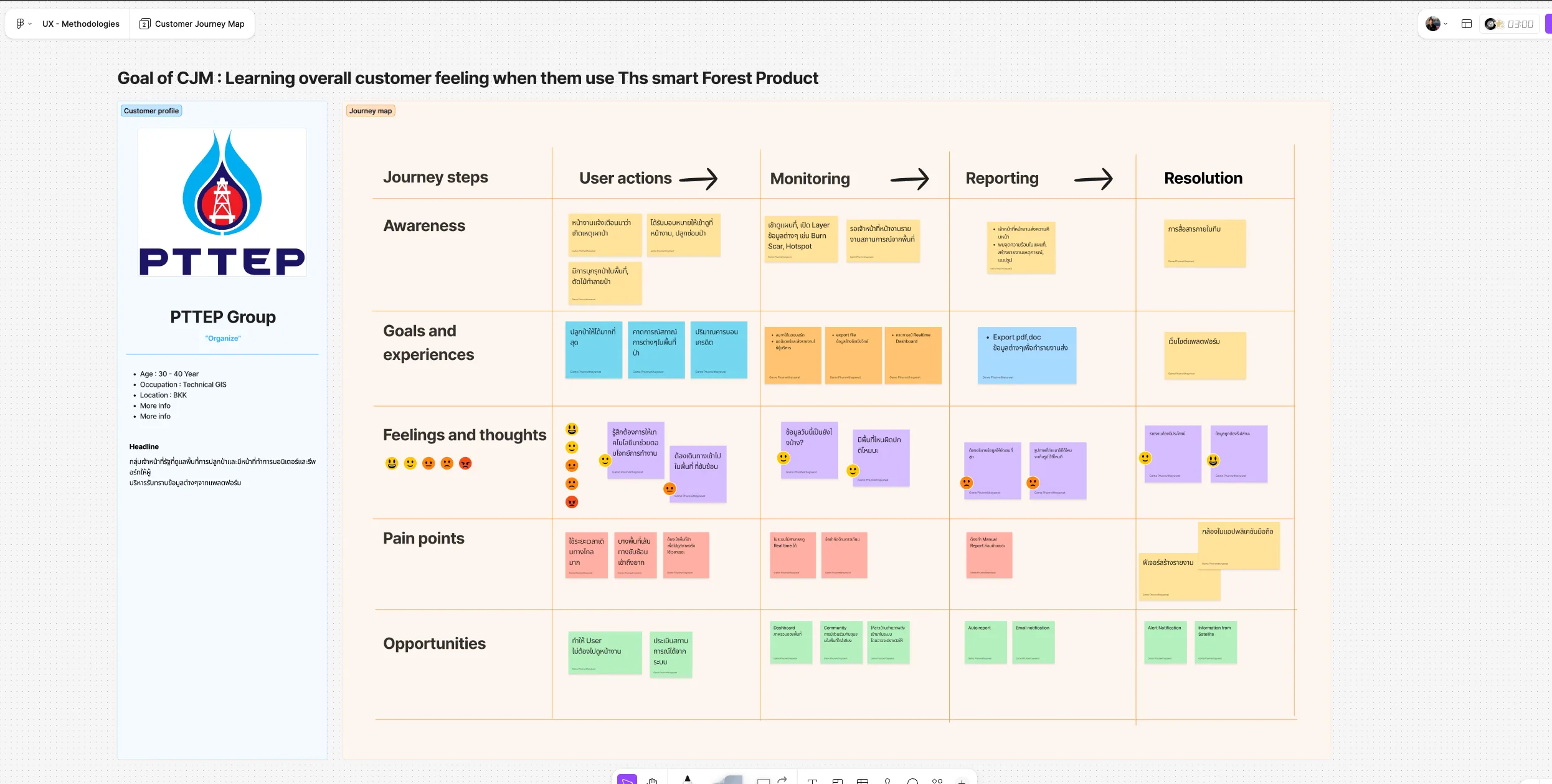This screenshot has width=1552, height=784.
Task: Select the "Organize" text under PTTEP Group
Action: [x=223, y=338]
